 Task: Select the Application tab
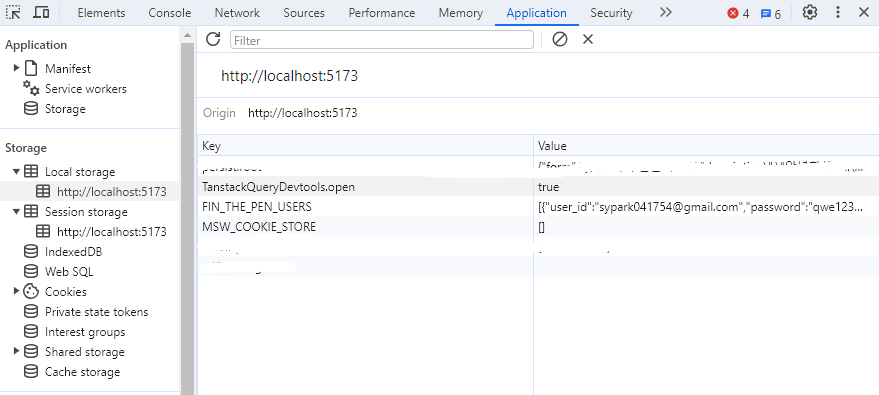coord(536,13)
